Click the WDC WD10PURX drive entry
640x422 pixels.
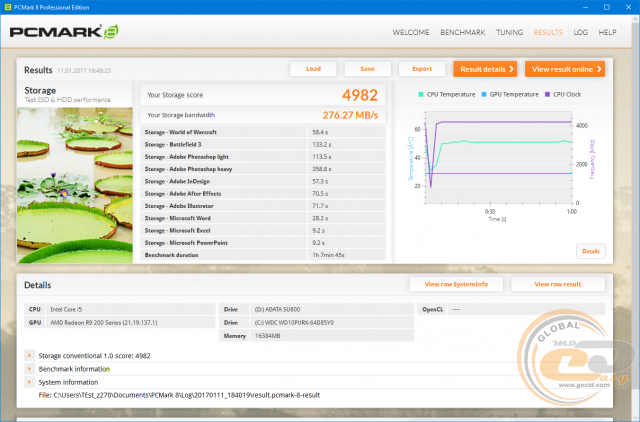(294, 322)
